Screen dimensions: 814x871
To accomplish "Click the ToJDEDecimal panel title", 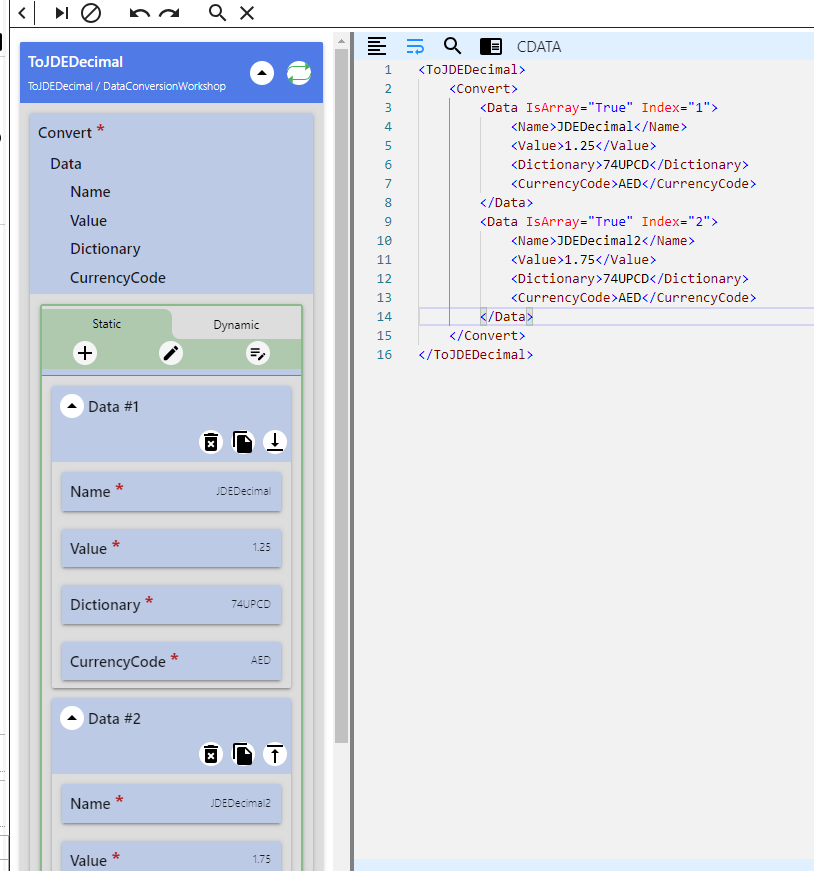I will [76, 62].
